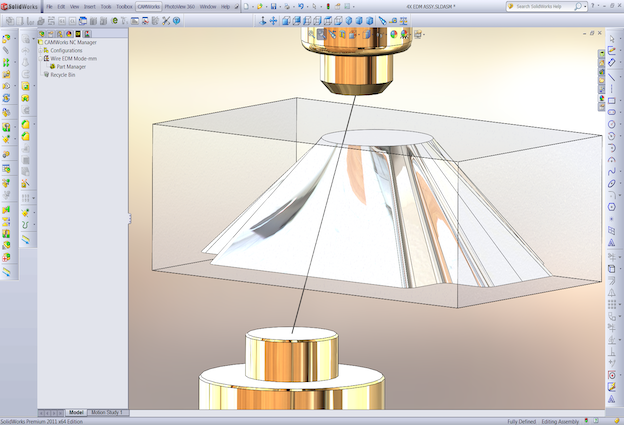Select Part Manager in the tree

pyautogui.click(x=71, y=67)
